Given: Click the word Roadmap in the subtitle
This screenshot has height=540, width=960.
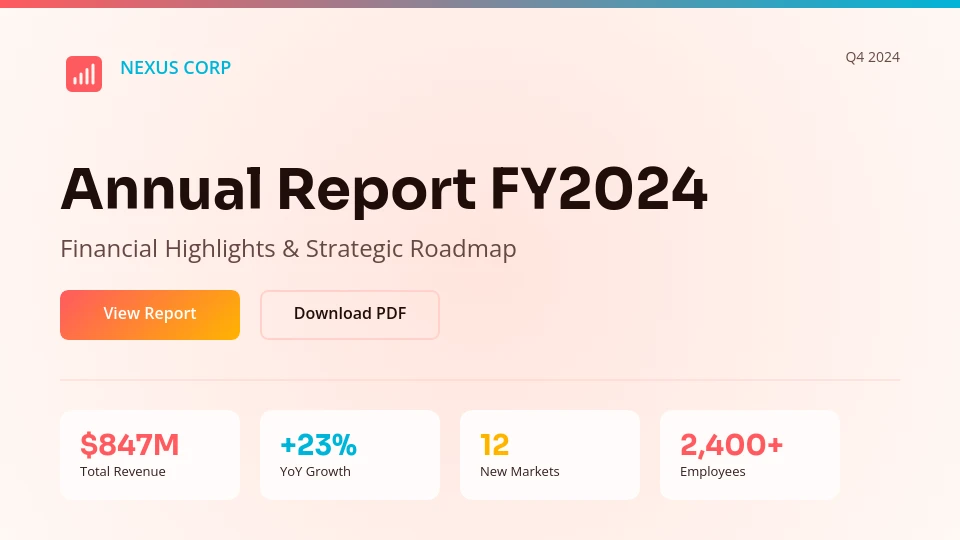Looking at the screenshot, I should 463,249.
